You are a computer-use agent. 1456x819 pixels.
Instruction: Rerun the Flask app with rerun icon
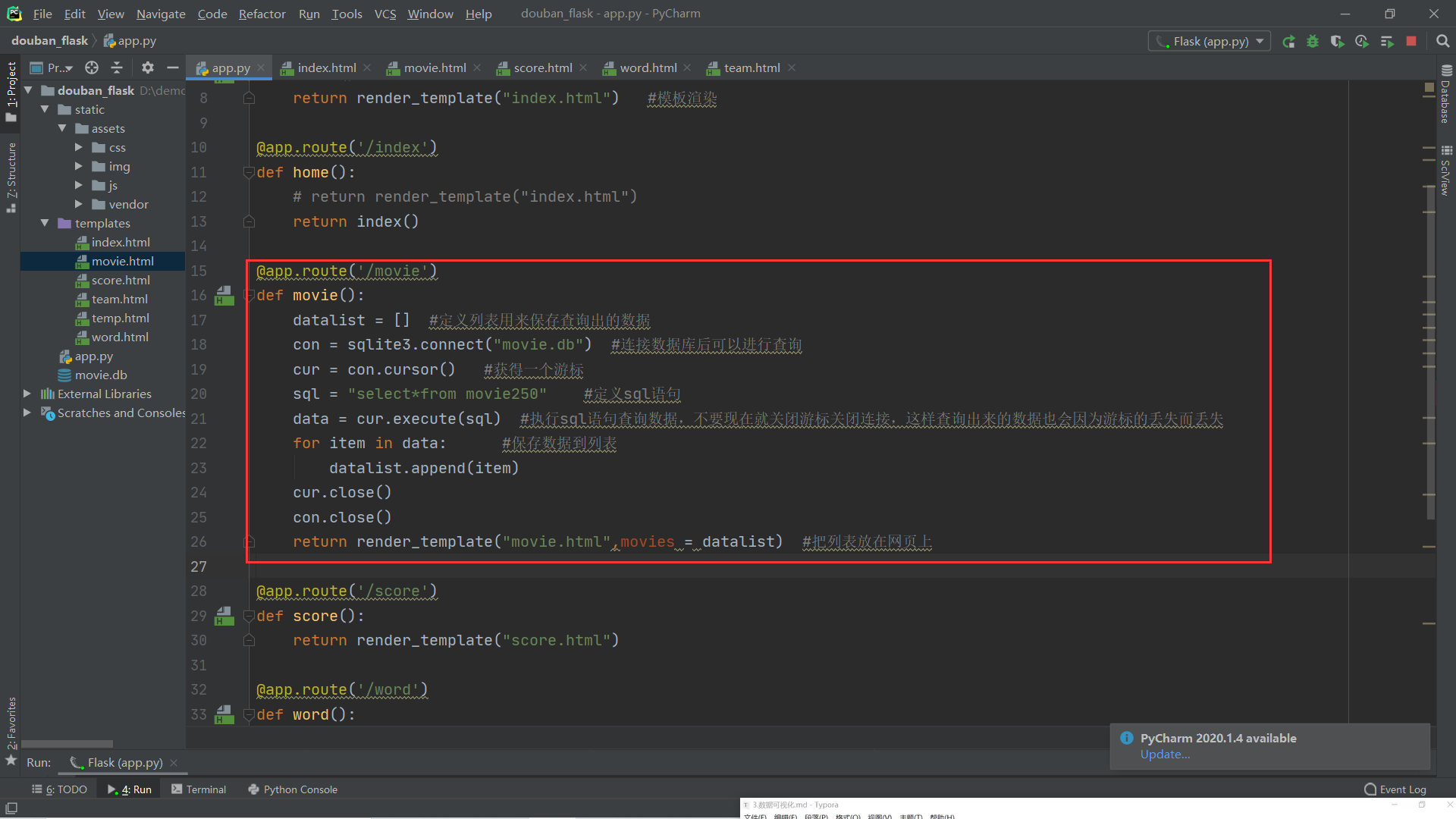(1288, 42)
